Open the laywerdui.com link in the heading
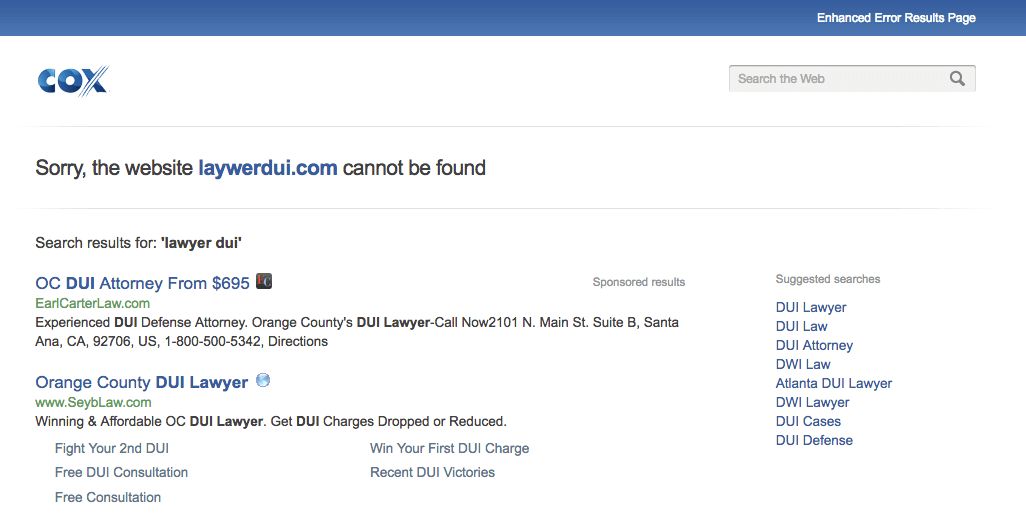Image resolution: width=1026 pixels, height=530 pixels. pyautogui.click(x=268, y=168)
